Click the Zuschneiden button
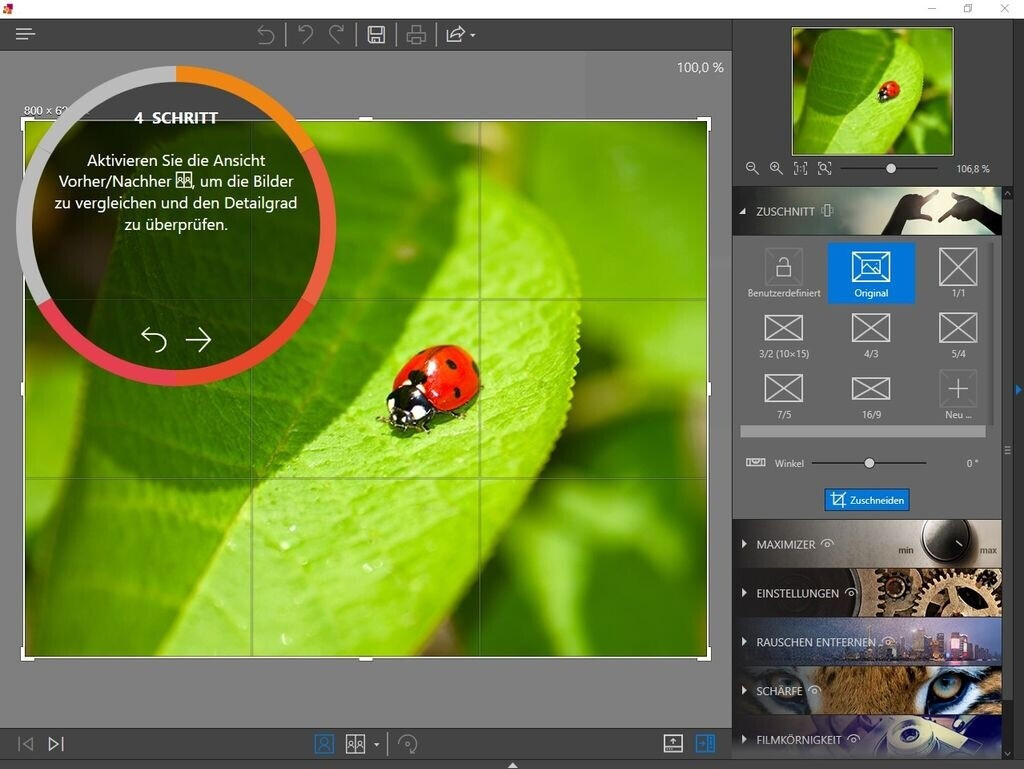Screen dimensions: 1024x769 coord(866,500)
